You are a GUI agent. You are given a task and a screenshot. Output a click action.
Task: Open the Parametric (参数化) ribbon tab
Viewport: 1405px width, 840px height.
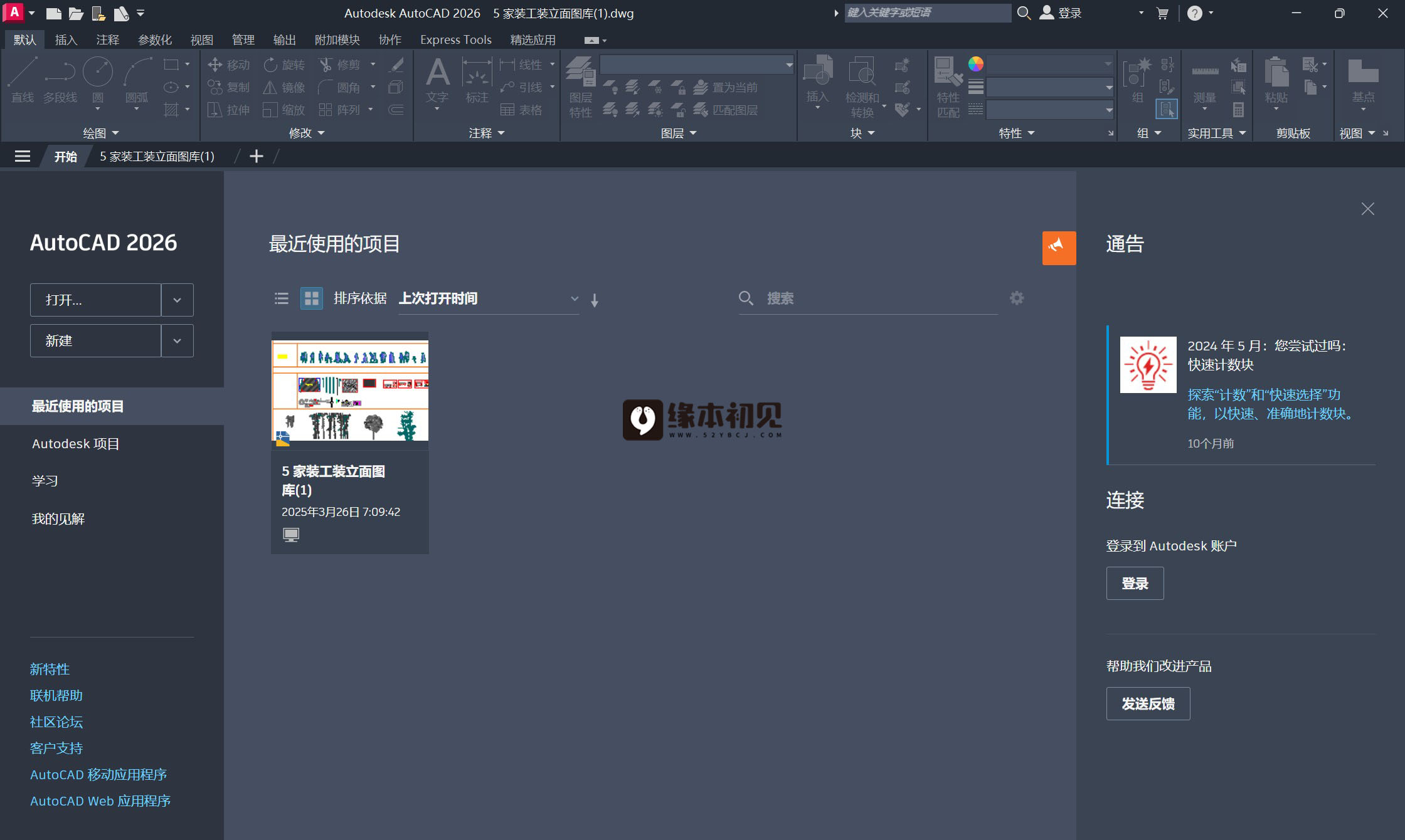[x=154, y=39]
